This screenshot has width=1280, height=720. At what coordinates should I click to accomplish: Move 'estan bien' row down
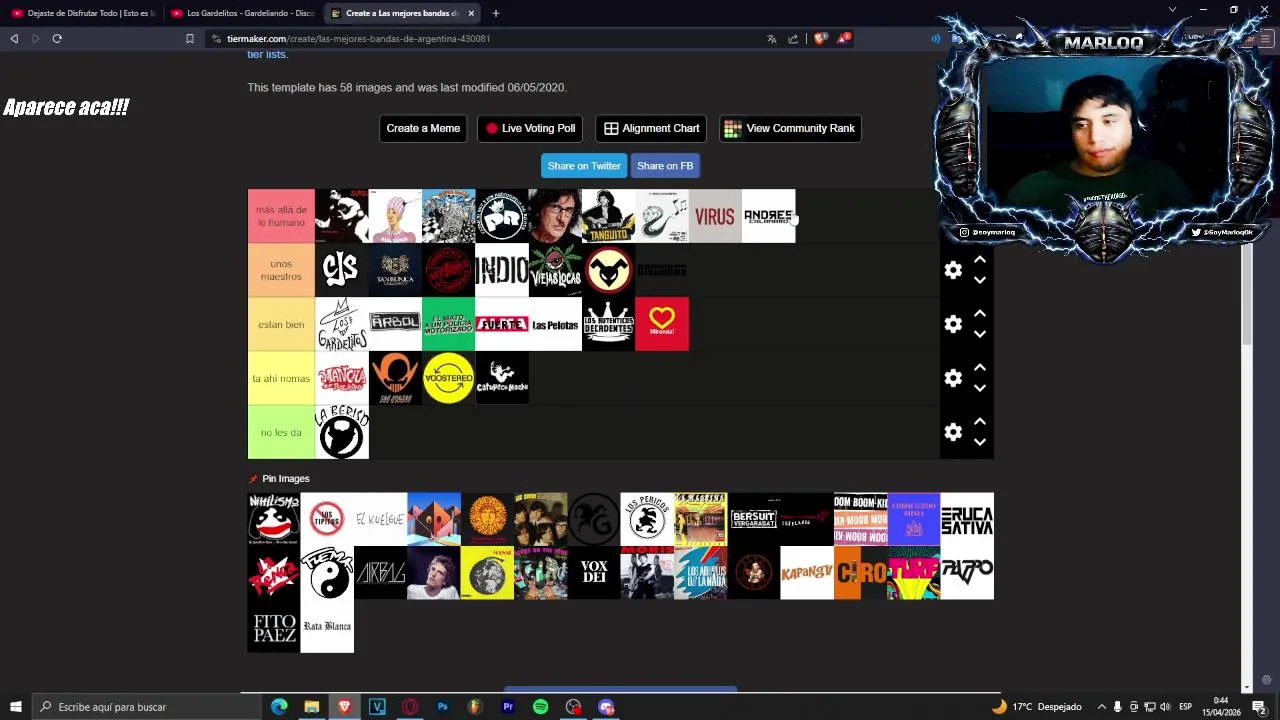pyautogui.click(x=980, y=335)
